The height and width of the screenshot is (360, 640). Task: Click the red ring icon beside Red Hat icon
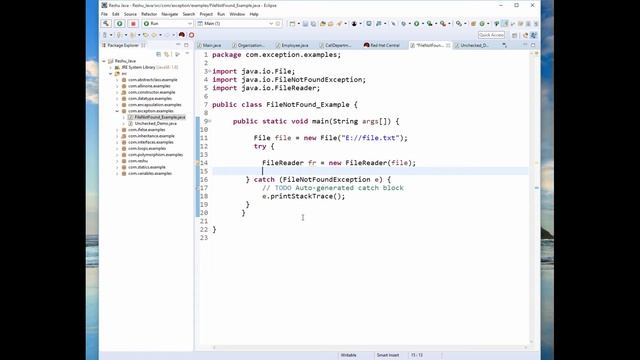point(191,35)
